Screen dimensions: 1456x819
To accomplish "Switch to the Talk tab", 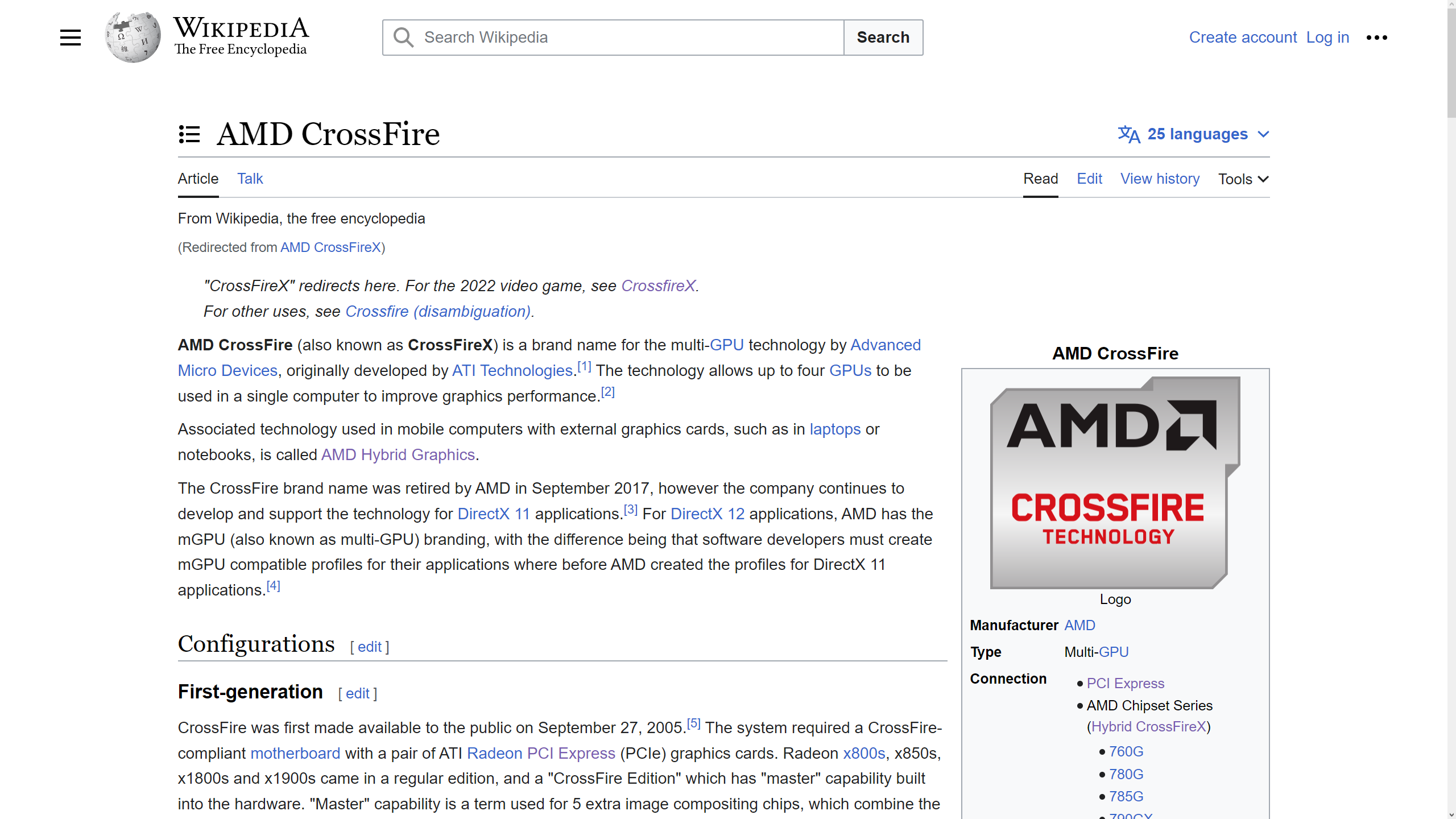I will pyautogui.click(x=250, y=179).
